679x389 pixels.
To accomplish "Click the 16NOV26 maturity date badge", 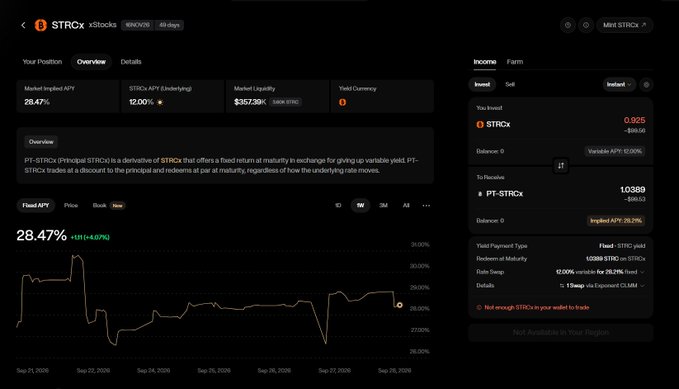I will [x=137, y=25].
